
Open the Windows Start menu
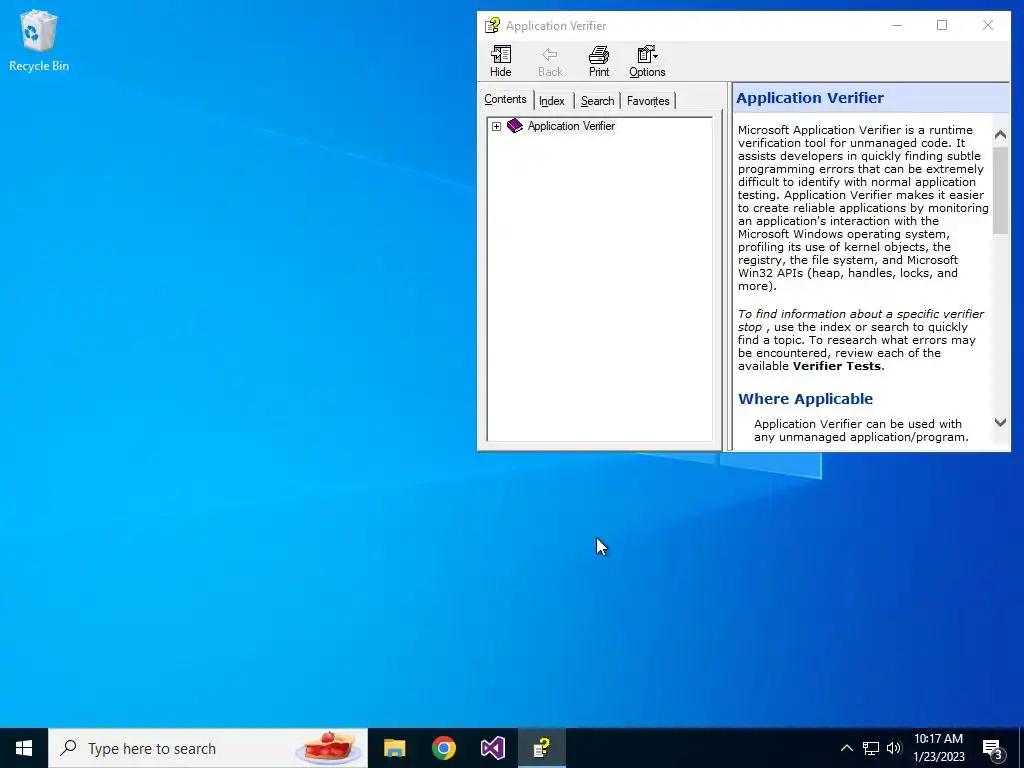tap(24, 748)
